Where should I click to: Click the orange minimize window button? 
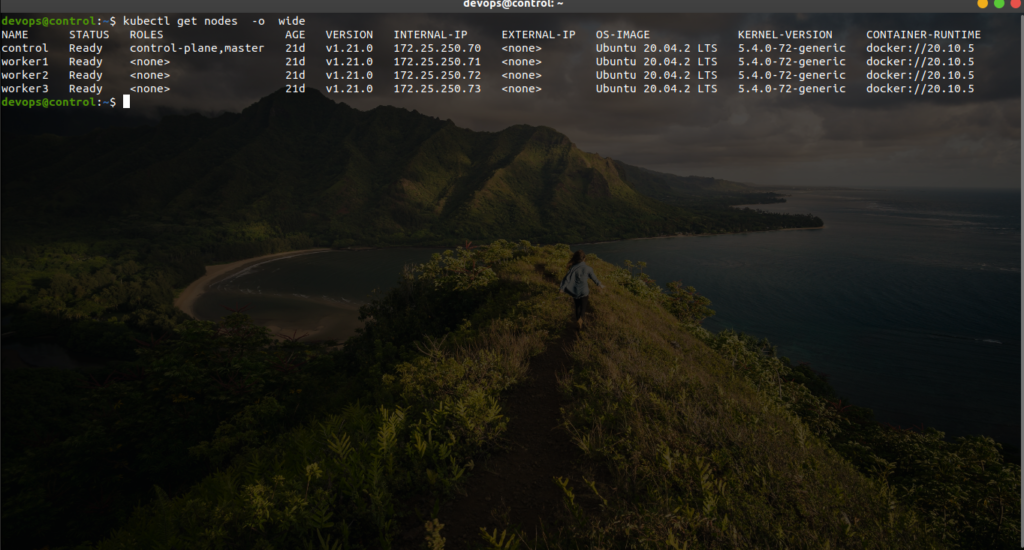(x=982, y=3)
